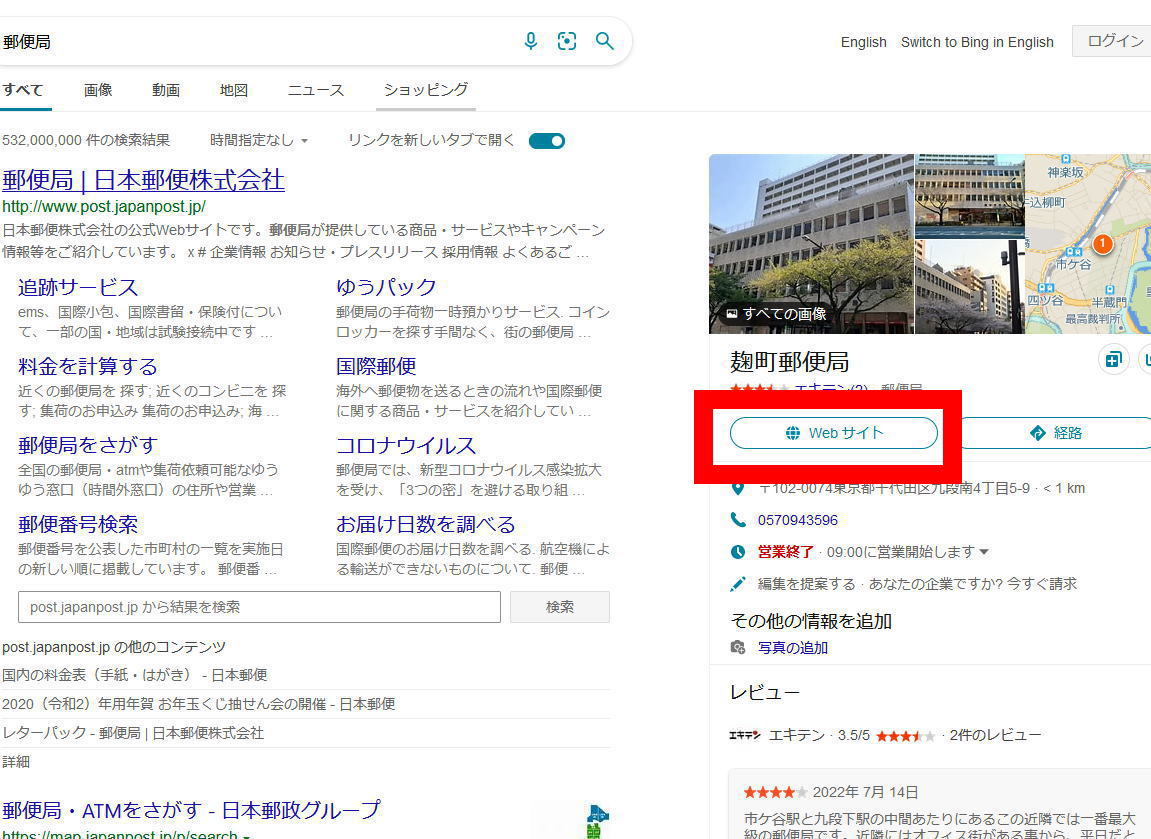Click the pencil edit suggestion icon
Image resolution: width=1151 pixels, height=839 pixels.
[x=738, y=584]
